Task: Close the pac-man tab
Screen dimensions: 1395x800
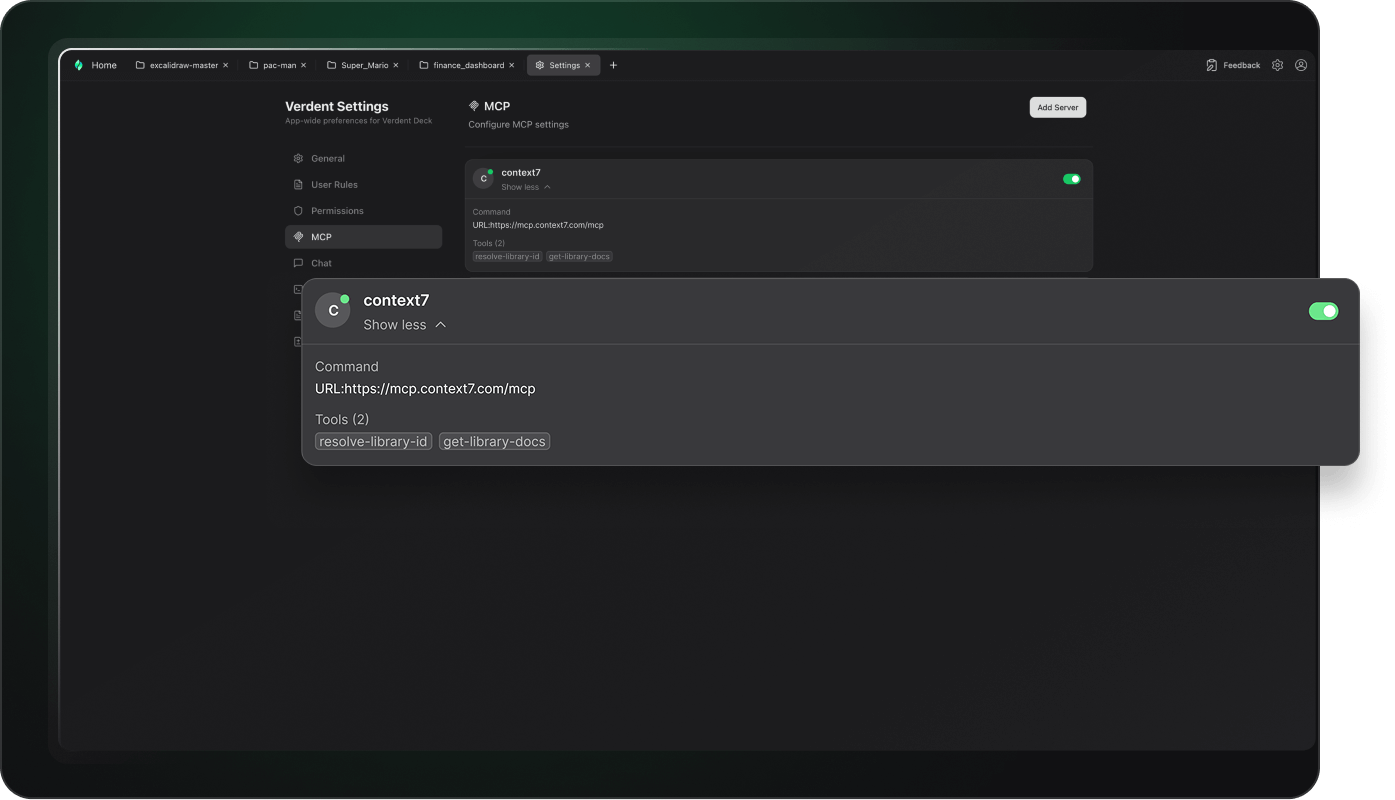Action: coord(304,65)
